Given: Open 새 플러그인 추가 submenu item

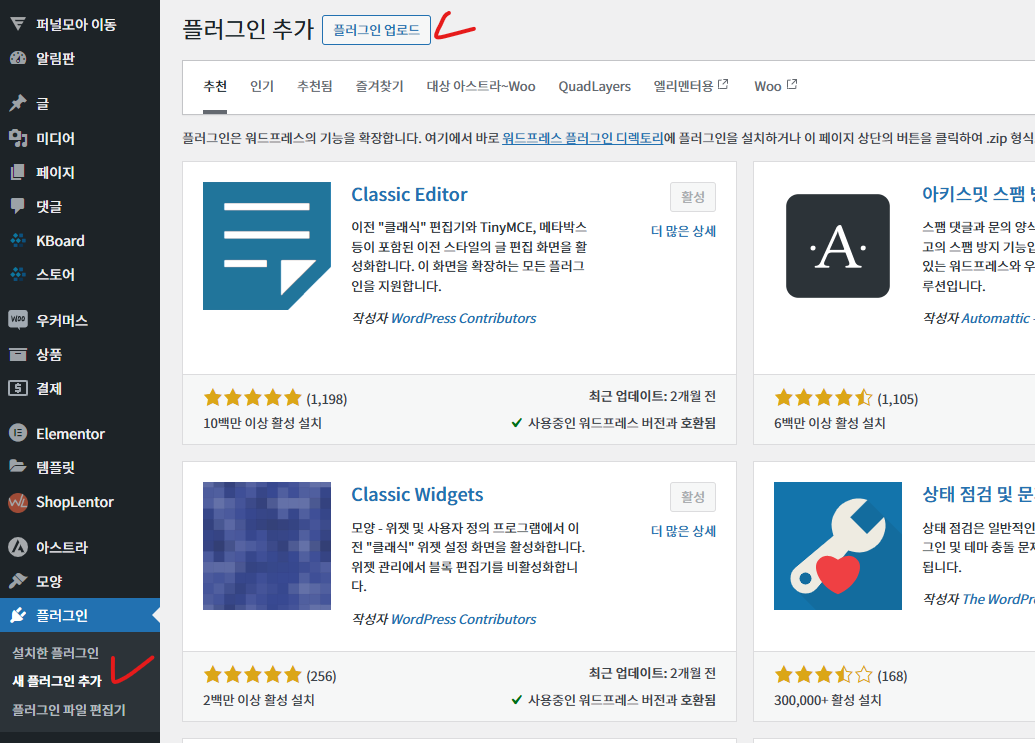Looking at the screenshot, I should point(57,681).
